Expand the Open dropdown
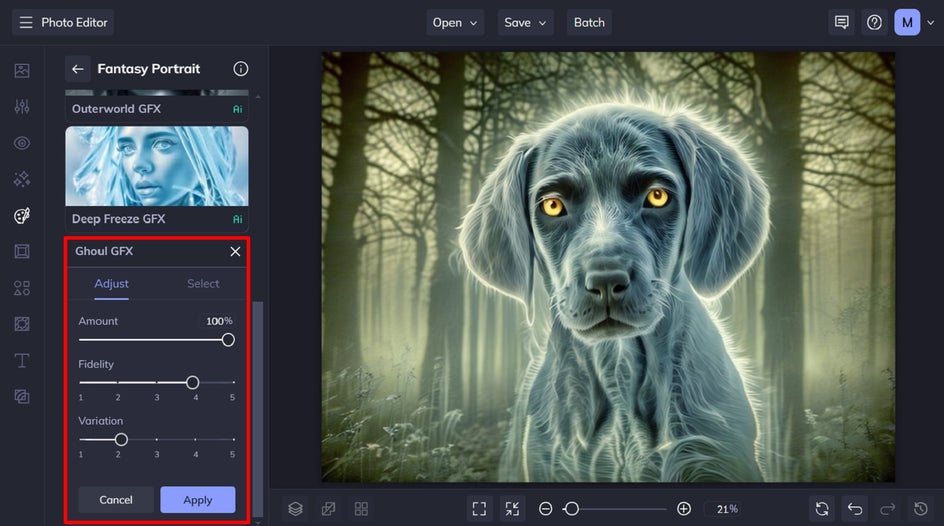Viewport: 944px width, 526px height. 455,22
